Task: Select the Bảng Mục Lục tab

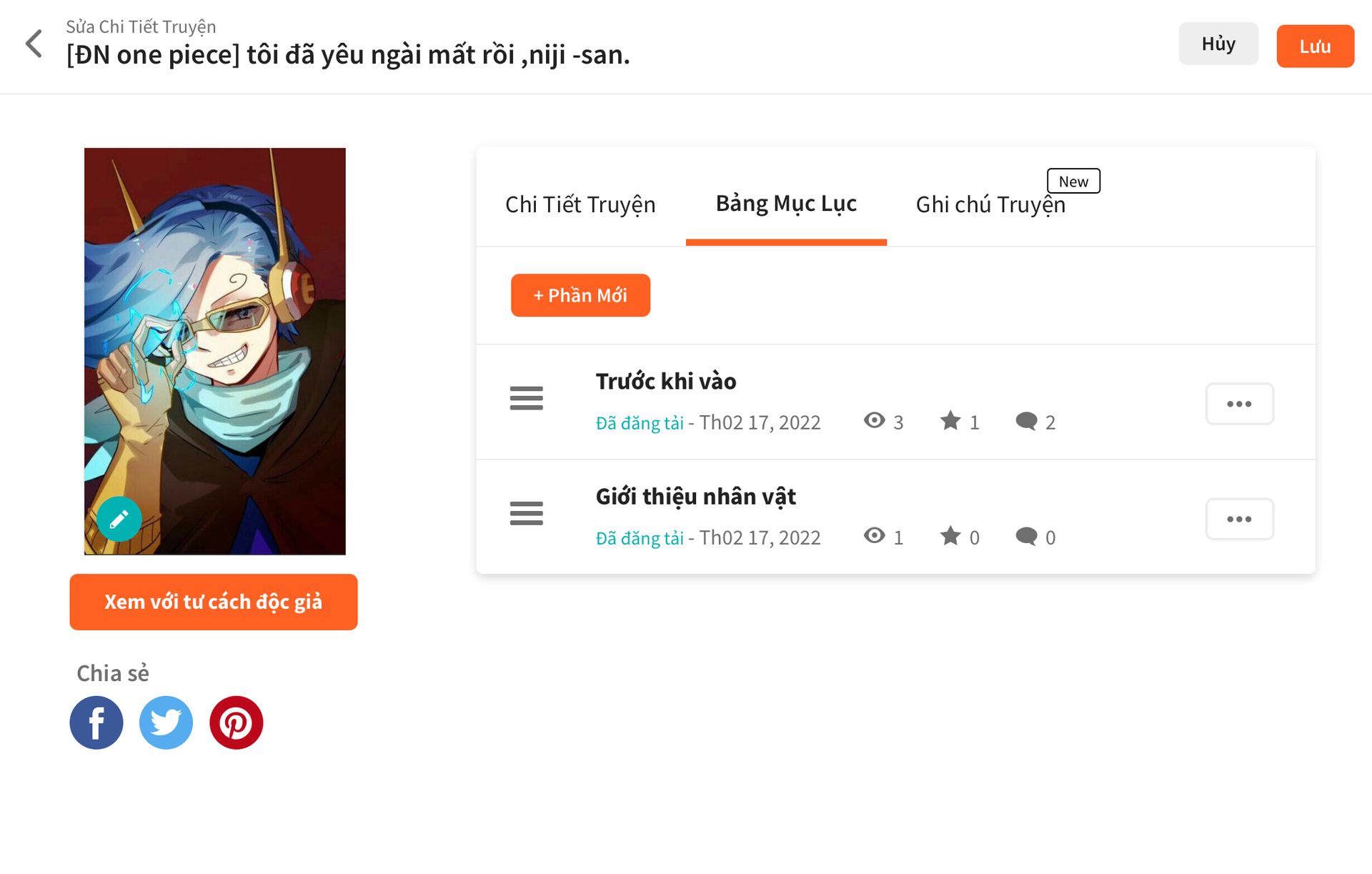Action: point(786,204)
